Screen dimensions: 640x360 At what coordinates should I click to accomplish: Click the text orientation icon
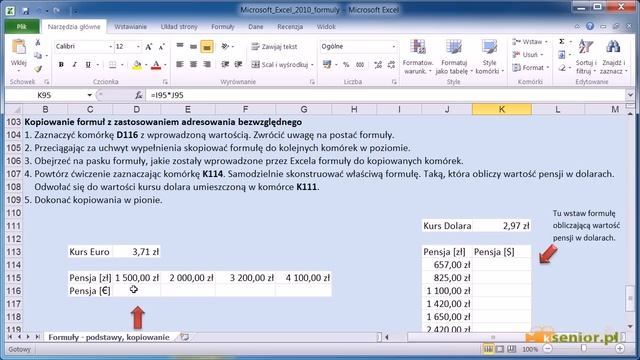coord(225,46)
